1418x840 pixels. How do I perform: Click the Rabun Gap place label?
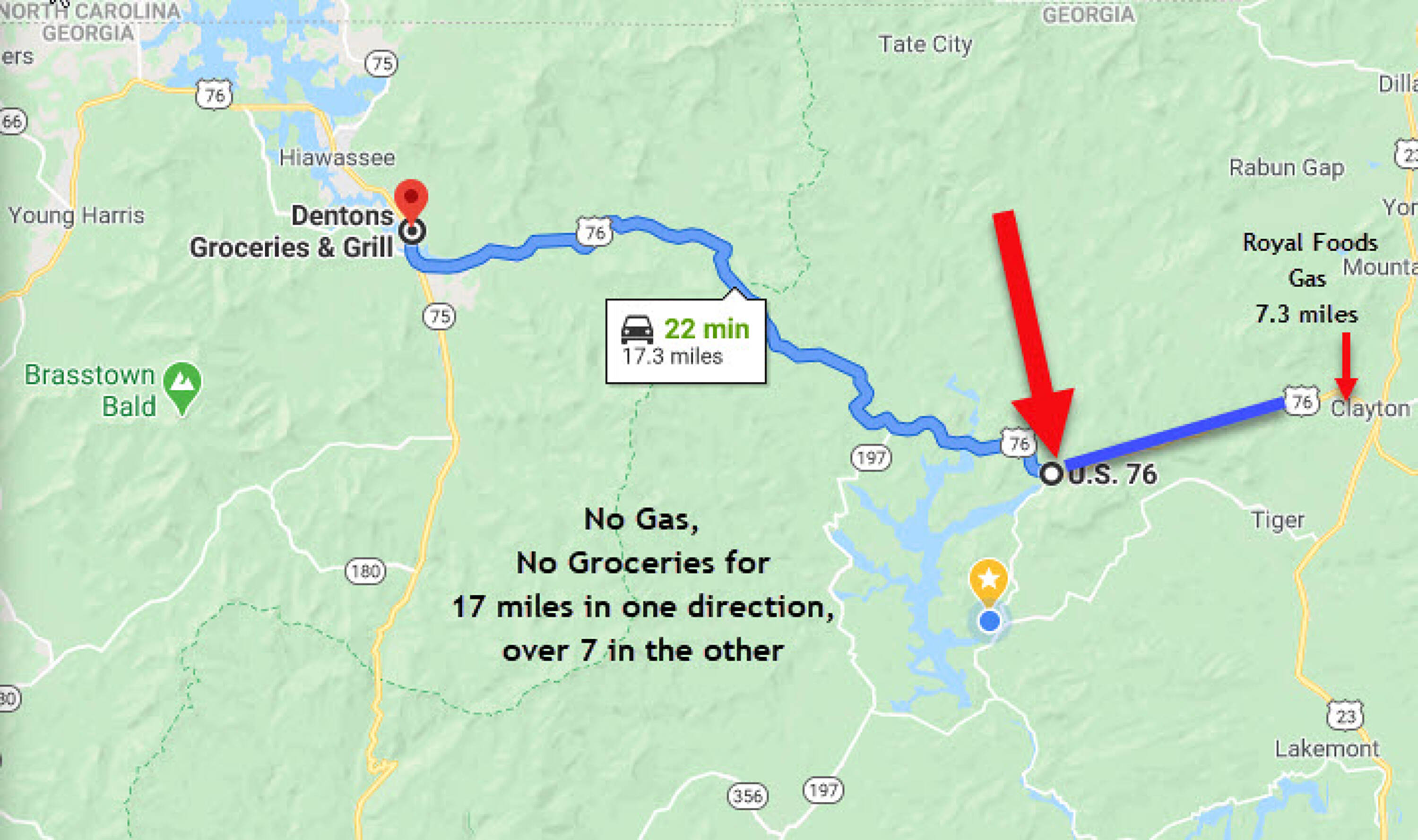1287,168
